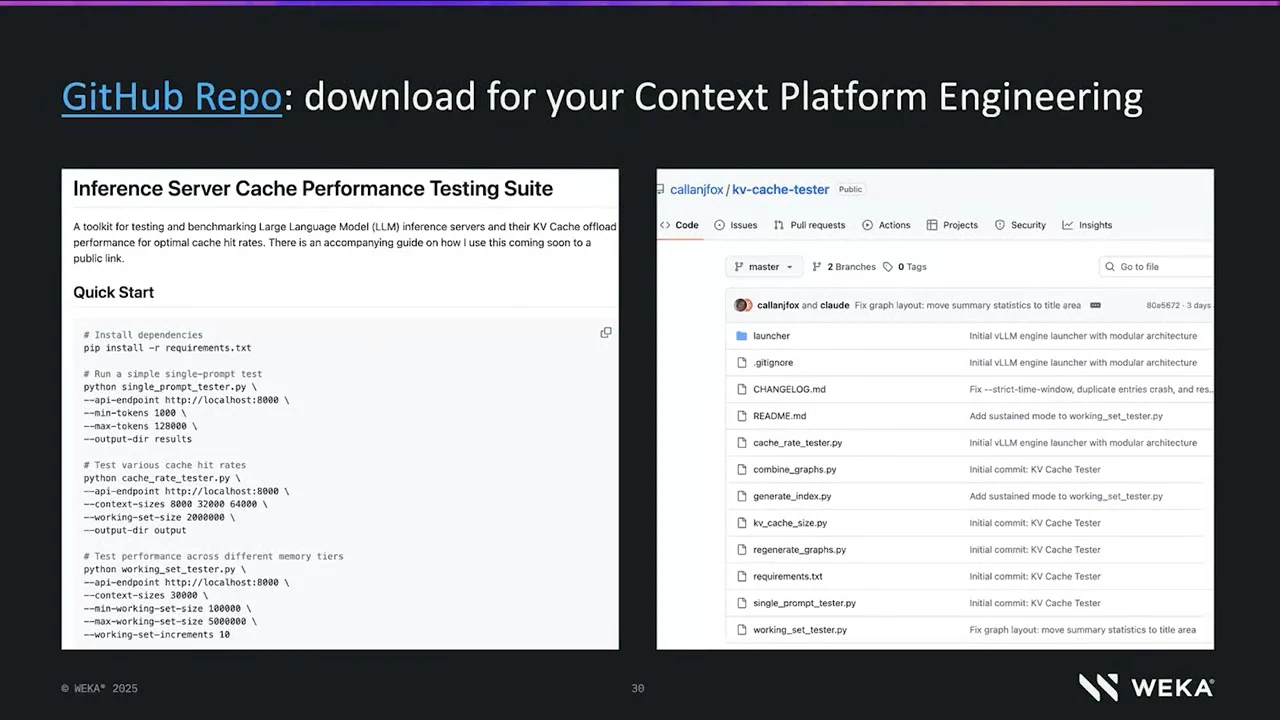This screenshot has height=720, width=1280.
Task: Open the Pull requests tab
Action: click(x=810, y=225)
